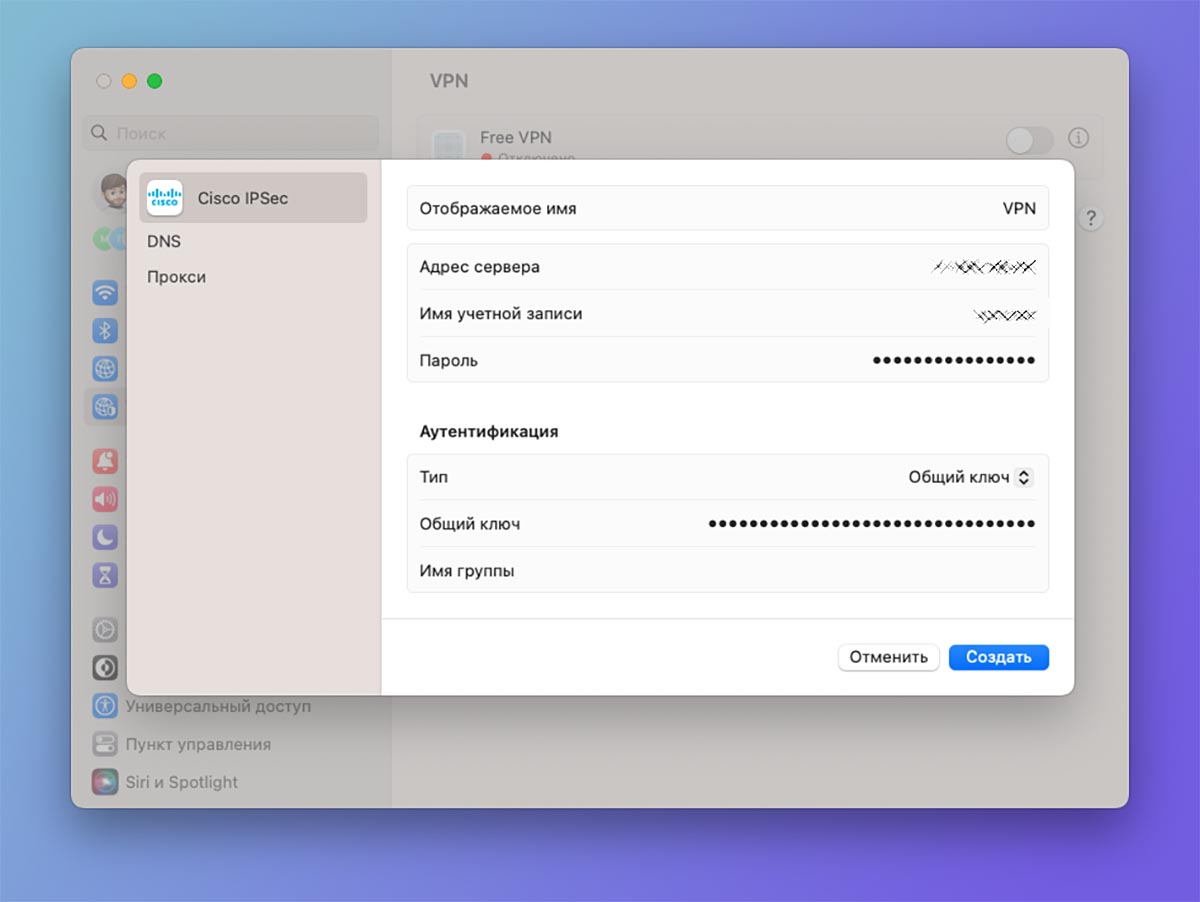Click the Cisco IPSec logo icon
The width and height of the screenshot is (1200, 902).
[165, 198]
